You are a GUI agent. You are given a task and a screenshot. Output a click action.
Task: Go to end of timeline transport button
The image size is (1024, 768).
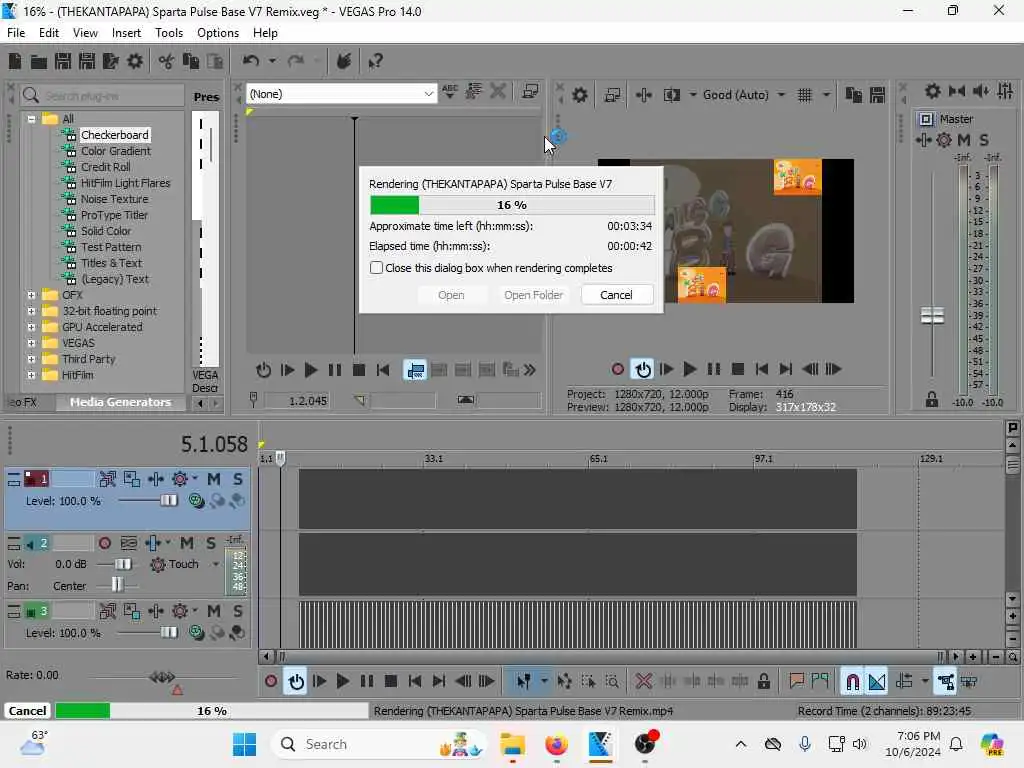tap(439, 682)
